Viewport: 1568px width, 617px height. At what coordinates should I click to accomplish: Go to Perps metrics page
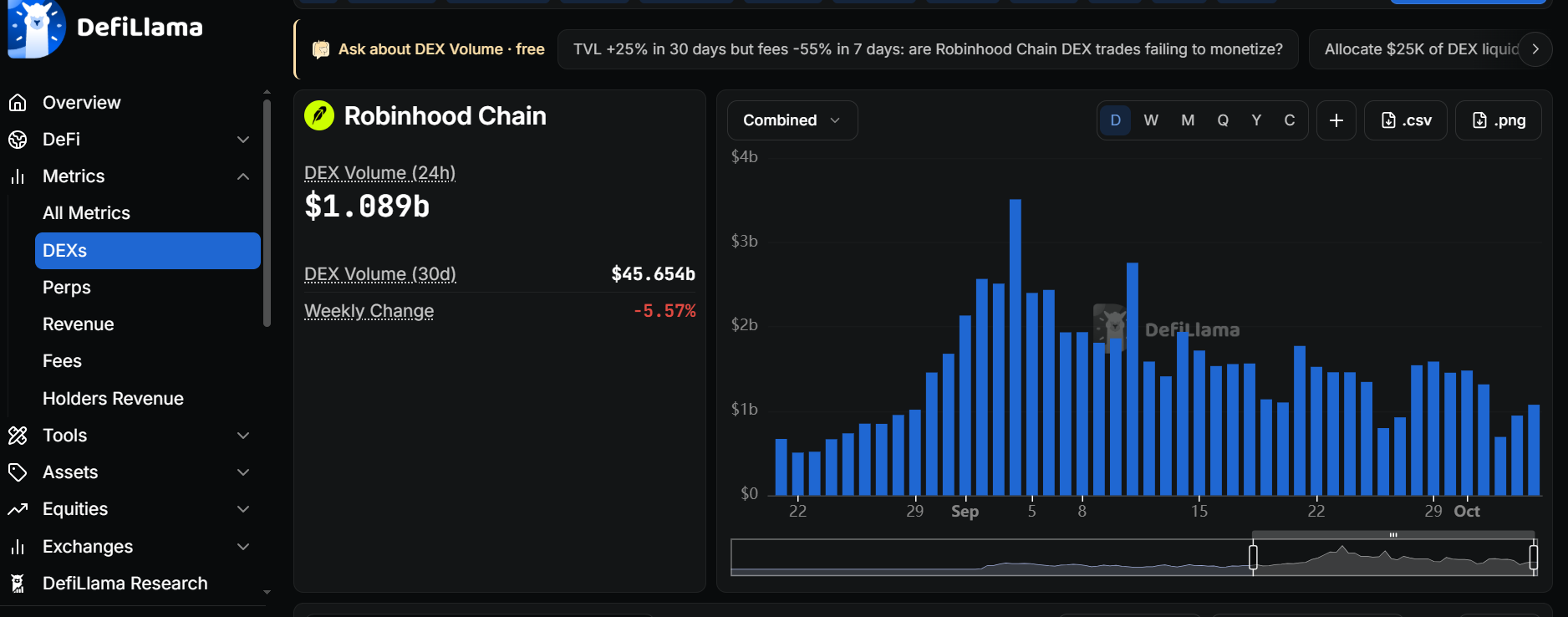pyautogui.click(x=148, y=288)
